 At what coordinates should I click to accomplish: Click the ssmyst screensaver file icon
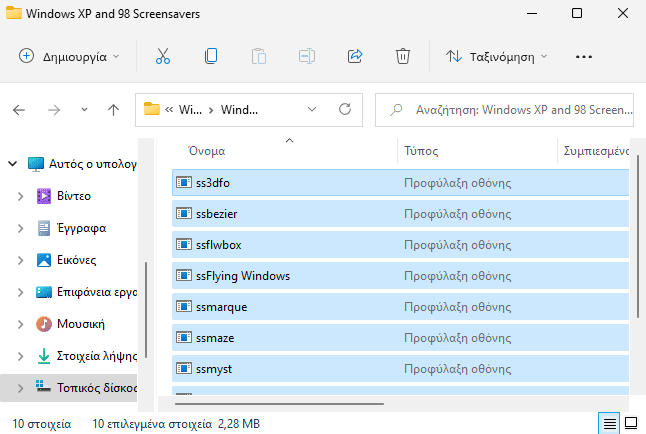184,368
